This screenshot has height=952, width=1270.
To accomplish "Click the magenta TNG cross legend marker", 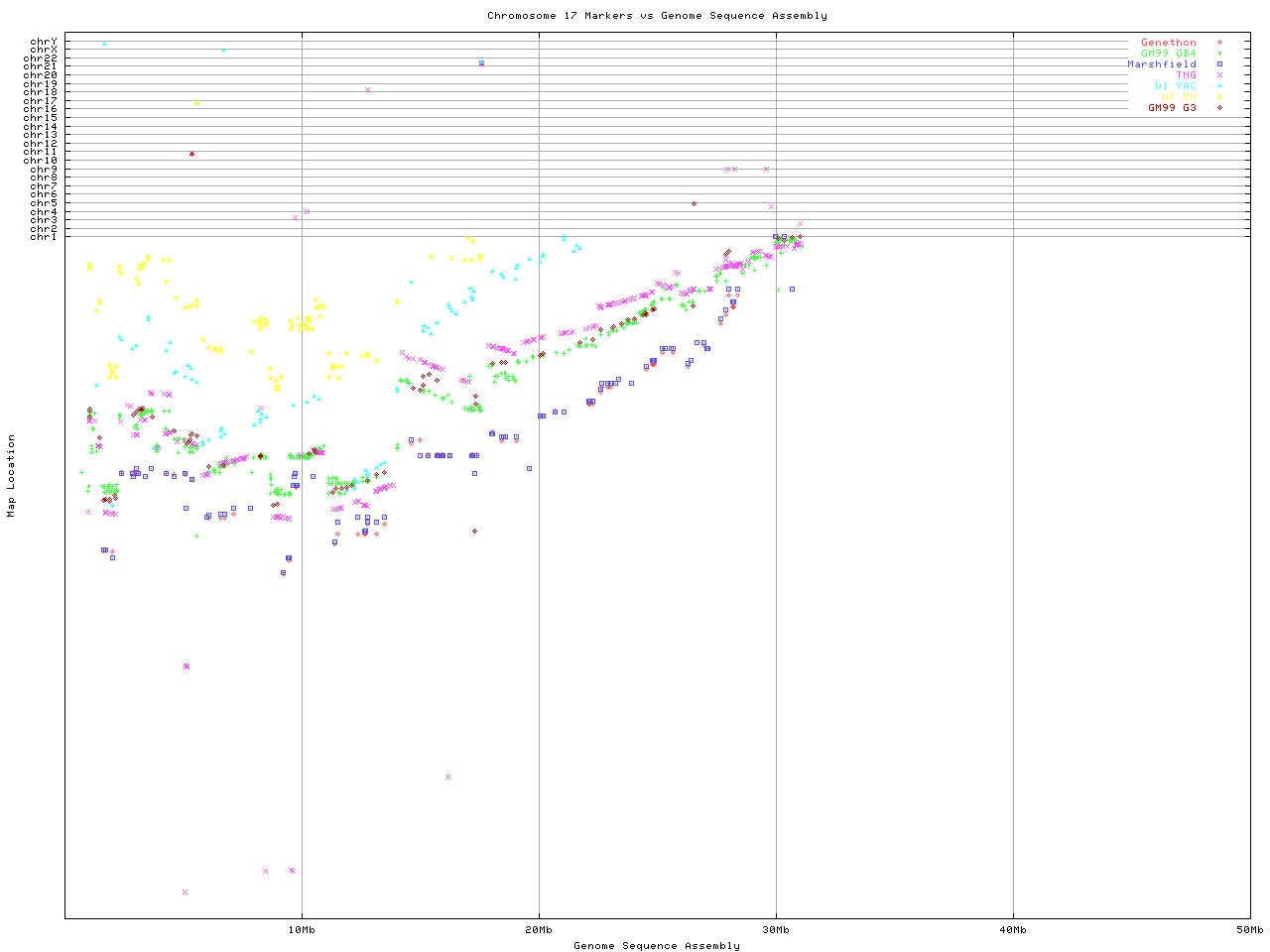I will coord(1219,75).
